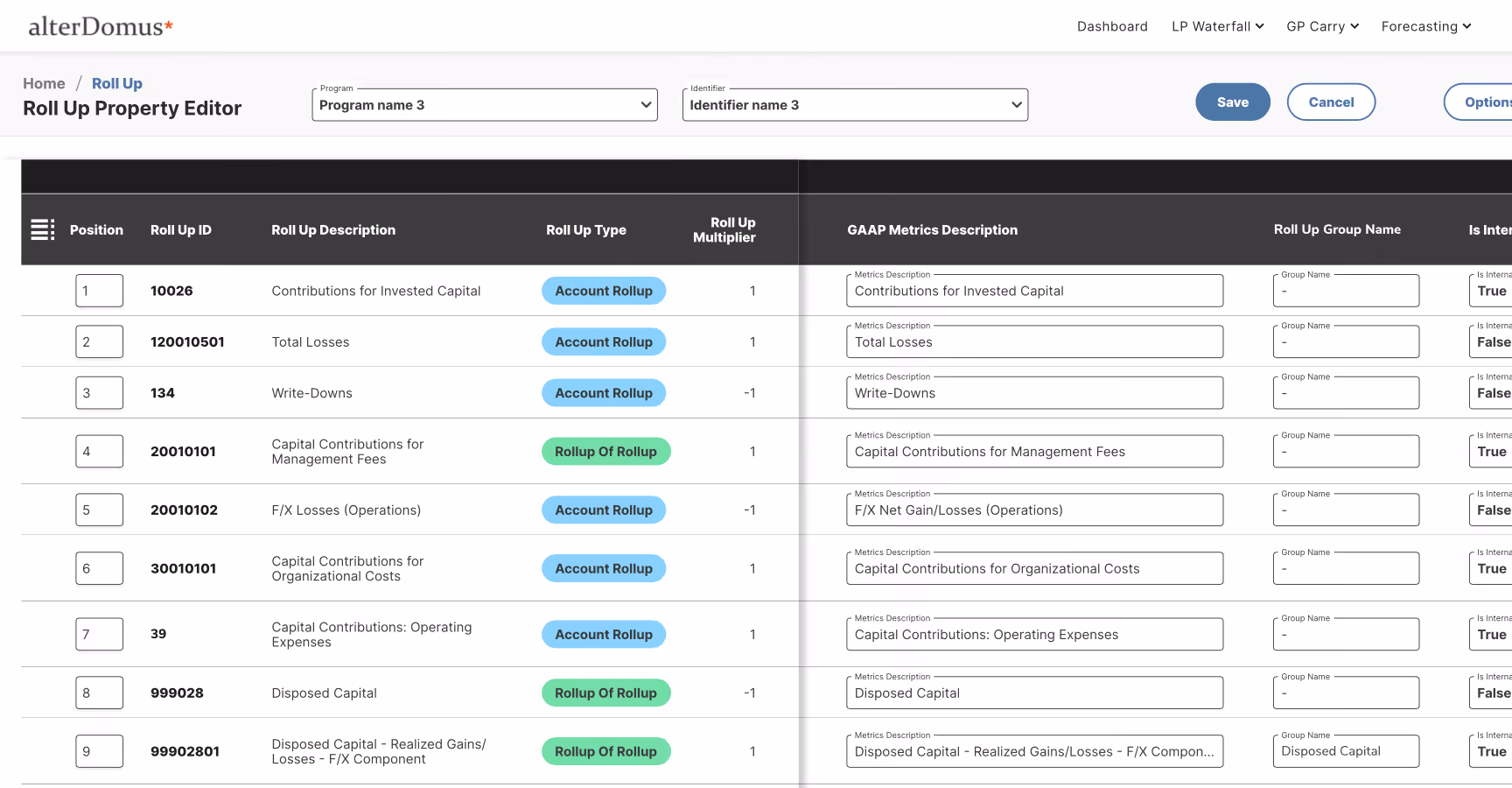Image resolution: width=1512 pixels, height=788 pixels.
Task: Edit position field for row 30010101
Action: point(99,568)
